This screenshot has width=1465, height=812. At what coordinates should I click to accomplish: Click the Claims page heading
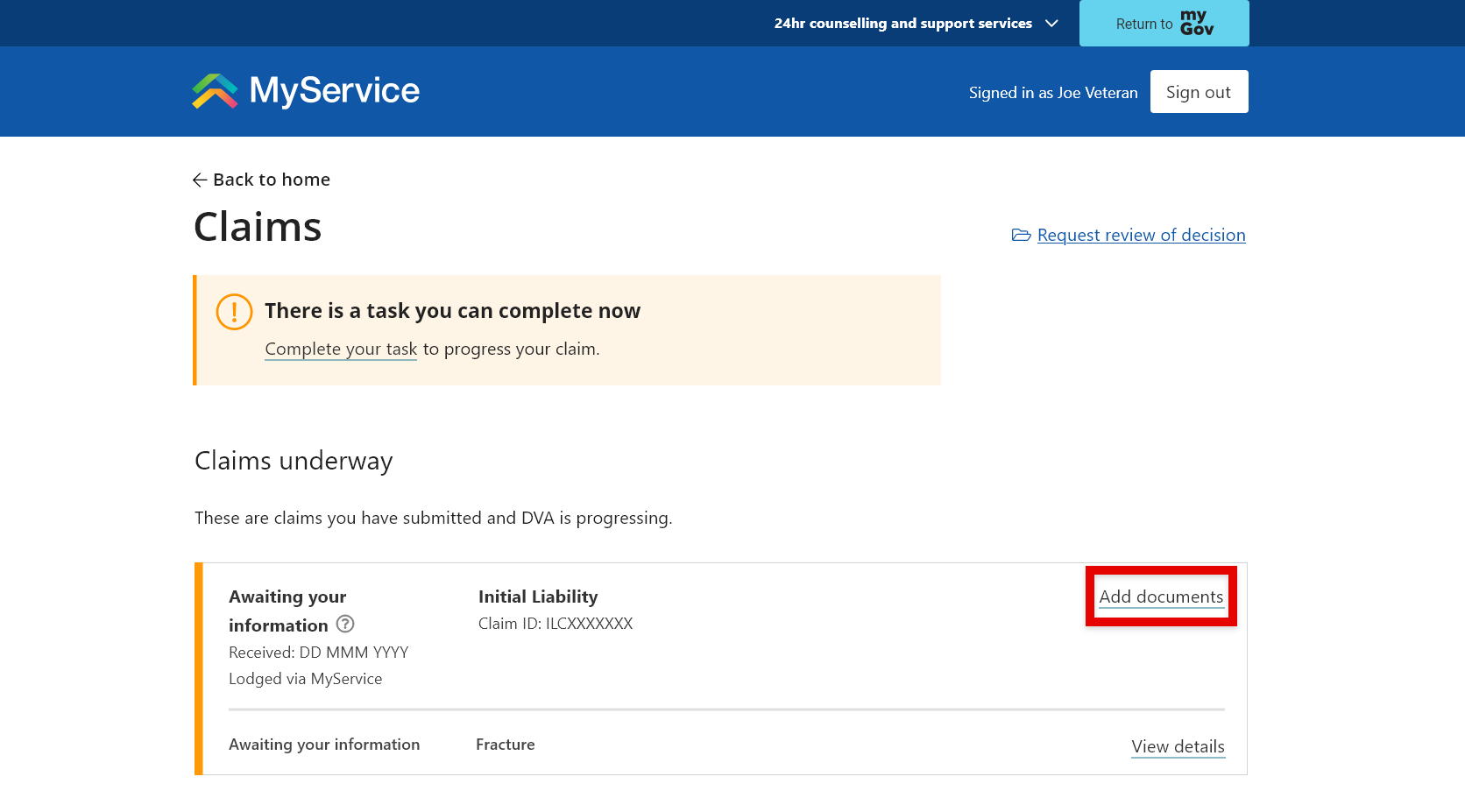(x=258, y=227)
